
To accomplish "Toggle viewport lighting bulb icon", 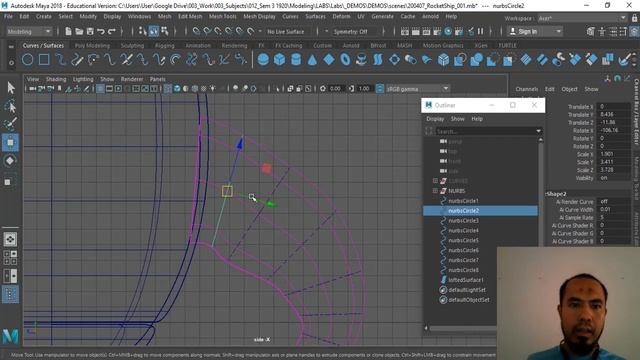I will click(213, 89).
